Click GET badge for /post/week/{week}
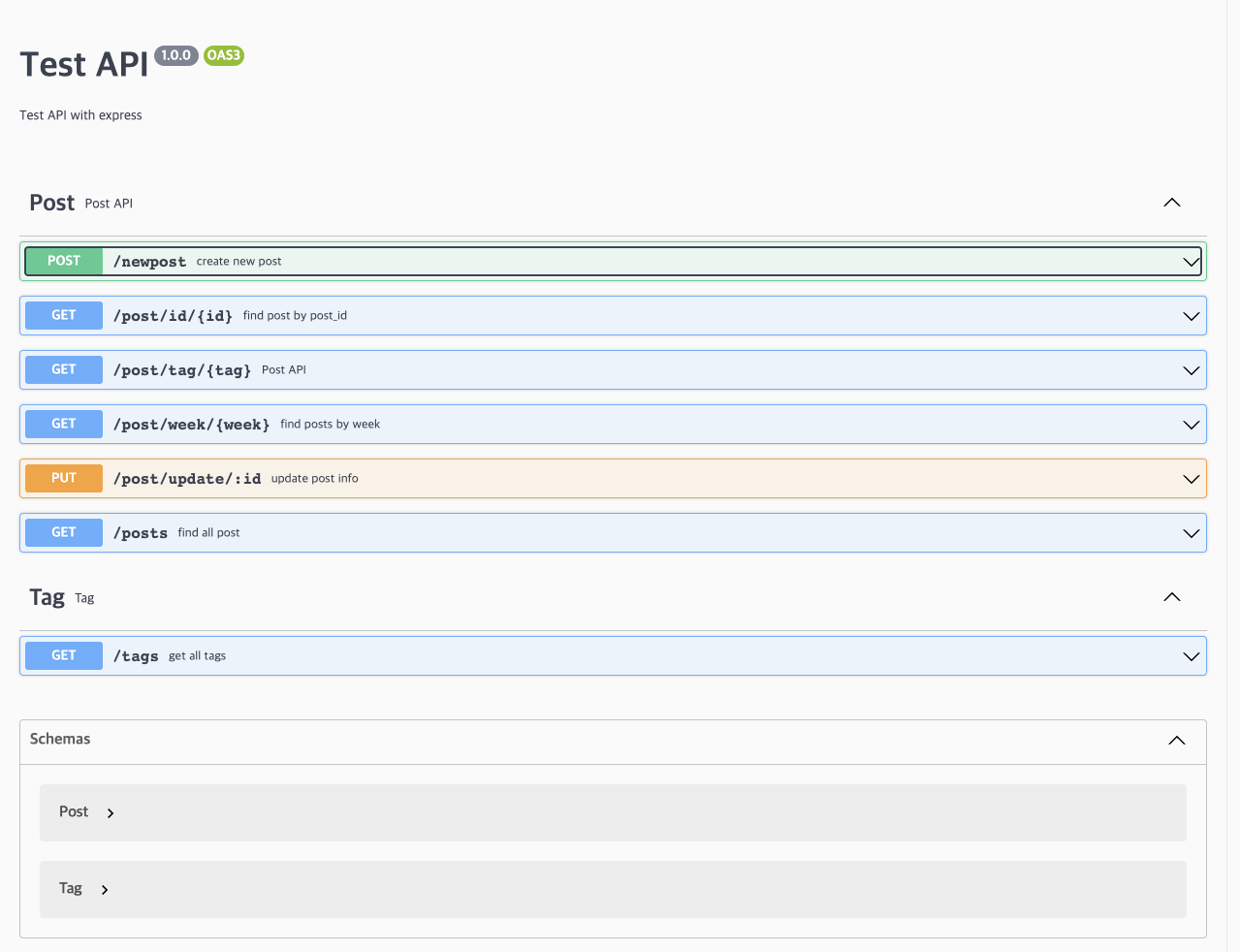1240x952 pixels. pyautogui.click(x=64, y=424)
